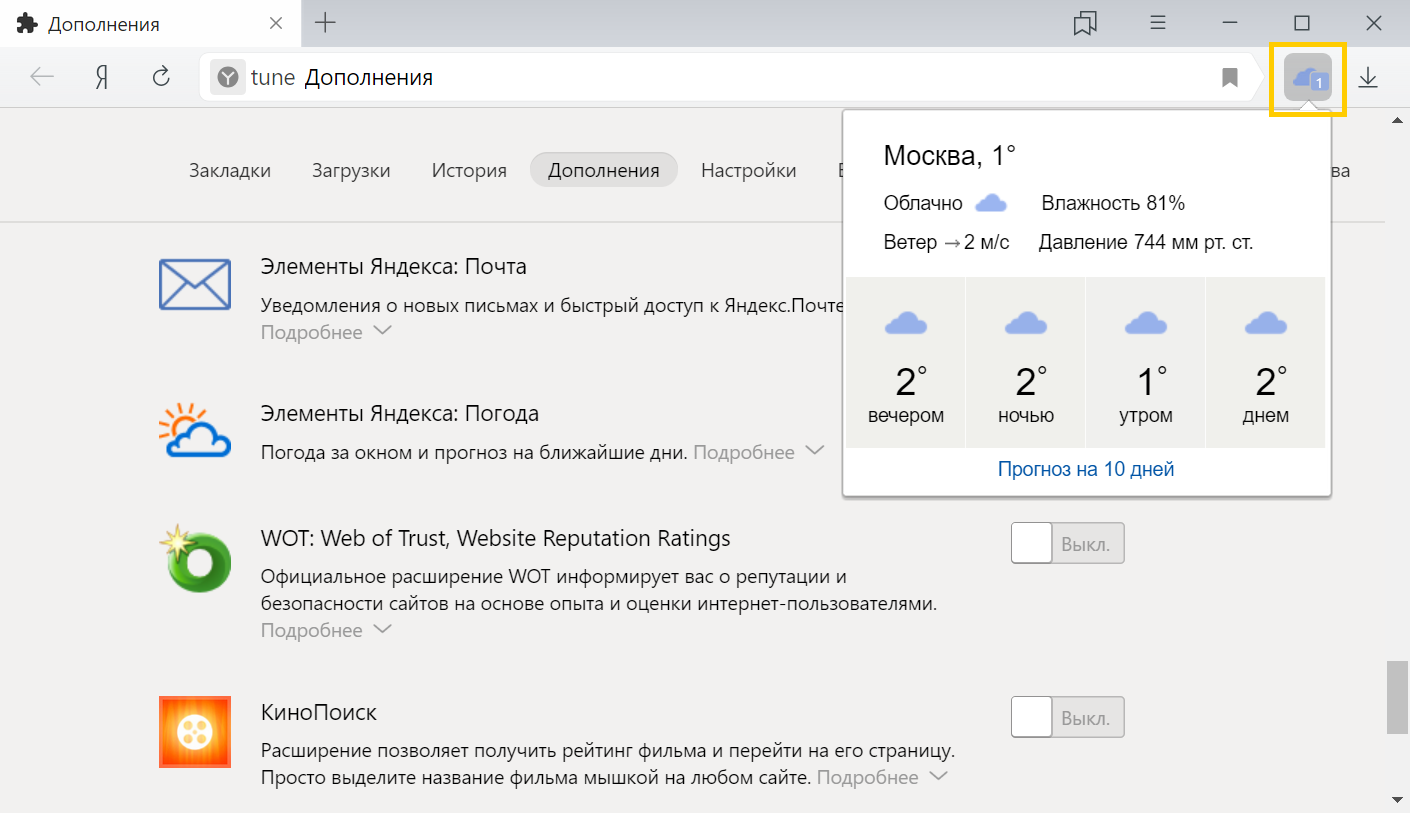Click the утром forecast tile
Screen dimensions: 1410x813
[1146, 363]
